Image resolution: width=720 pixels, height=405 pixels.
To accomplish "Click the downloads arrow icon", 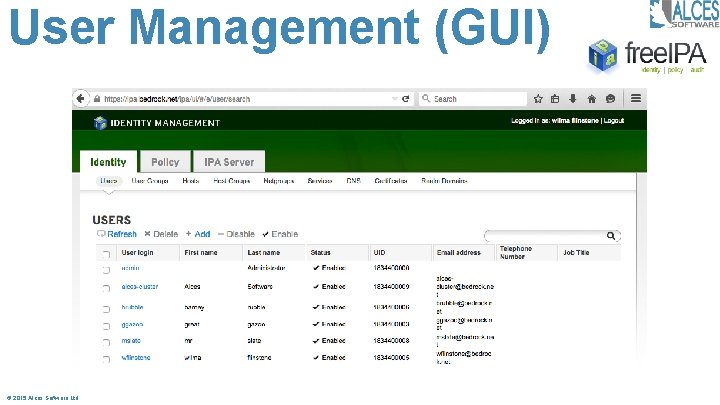I will tap(573, 99).
